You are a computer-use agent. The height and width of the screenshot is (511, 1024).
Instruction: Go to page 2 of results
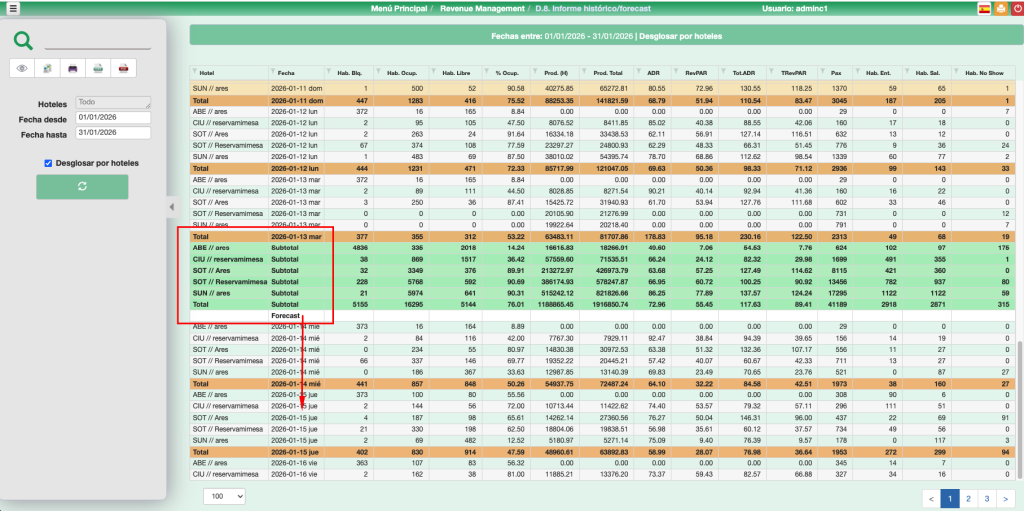tap(968, 497)
